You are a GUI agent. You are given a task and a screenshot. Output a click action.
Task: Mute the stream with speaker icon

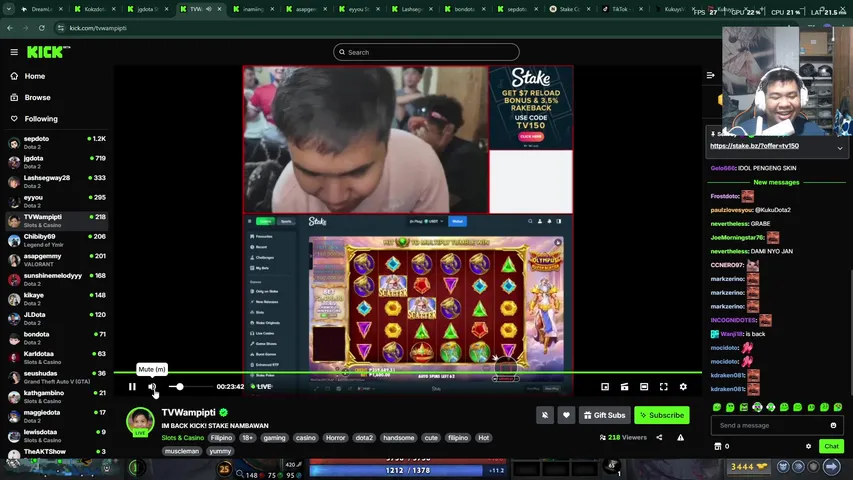coord(152,386)
